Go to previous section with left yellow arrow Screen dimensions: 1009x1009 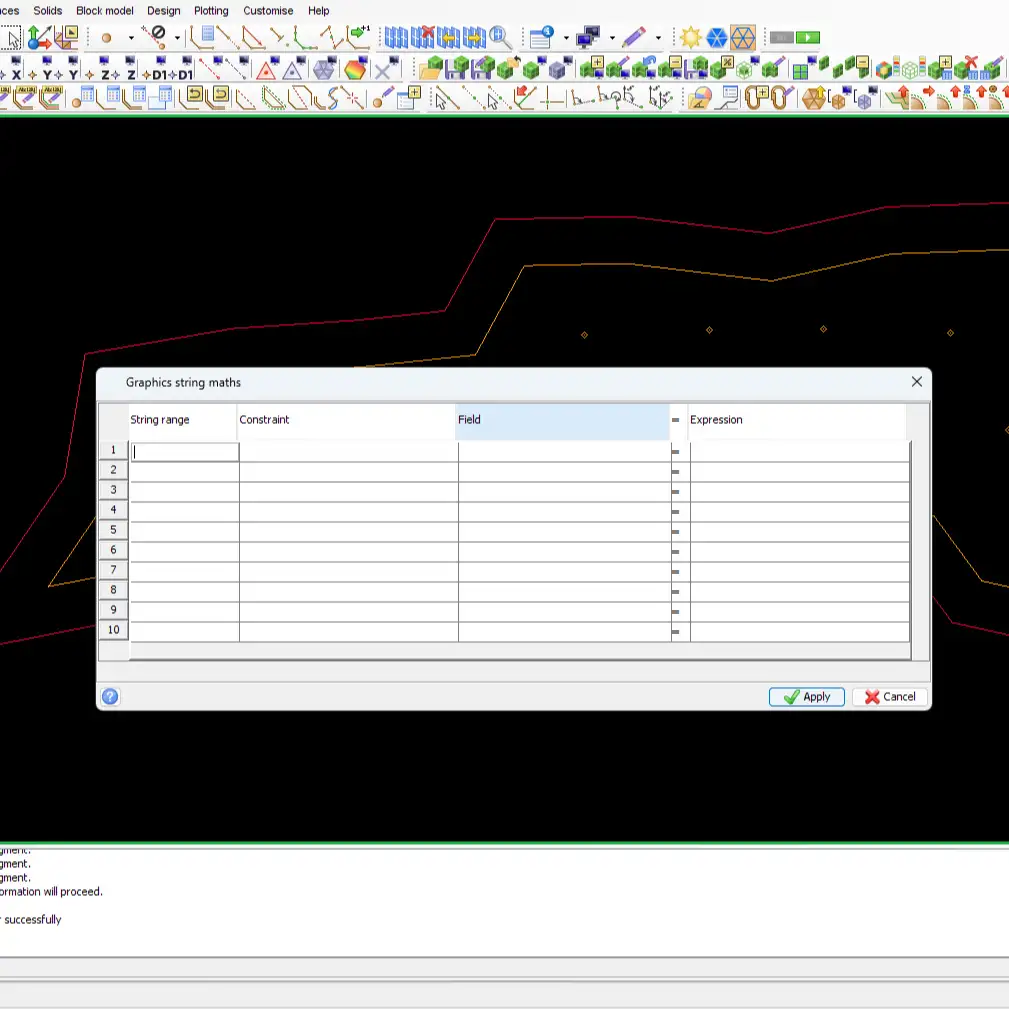click(x=449, y=37)
